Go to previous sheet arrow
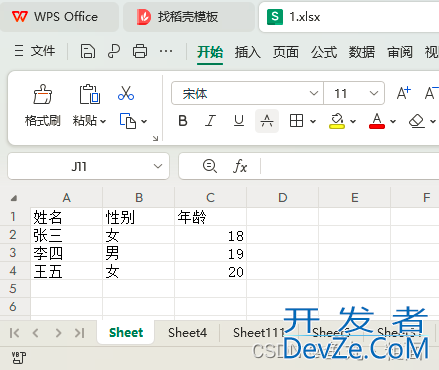Viewport: 439px width, 370px height. [x=36, y=333]
